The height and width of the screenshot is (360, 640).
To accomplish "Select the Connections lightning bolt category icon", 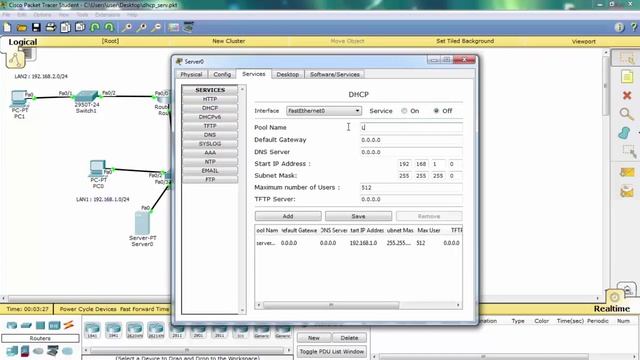I will pyautogui.click(x=69, y=325).
